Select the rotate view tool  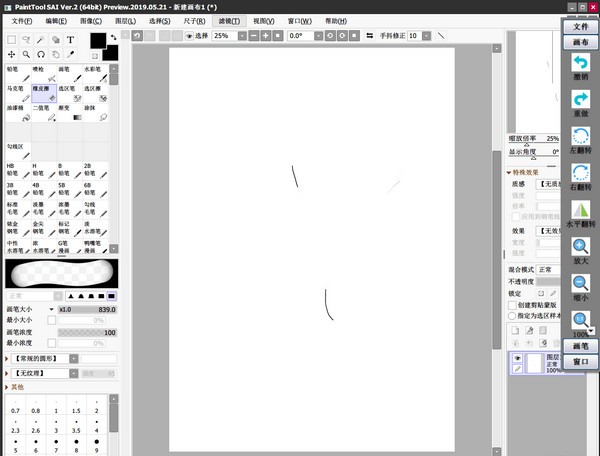point(41,54)
